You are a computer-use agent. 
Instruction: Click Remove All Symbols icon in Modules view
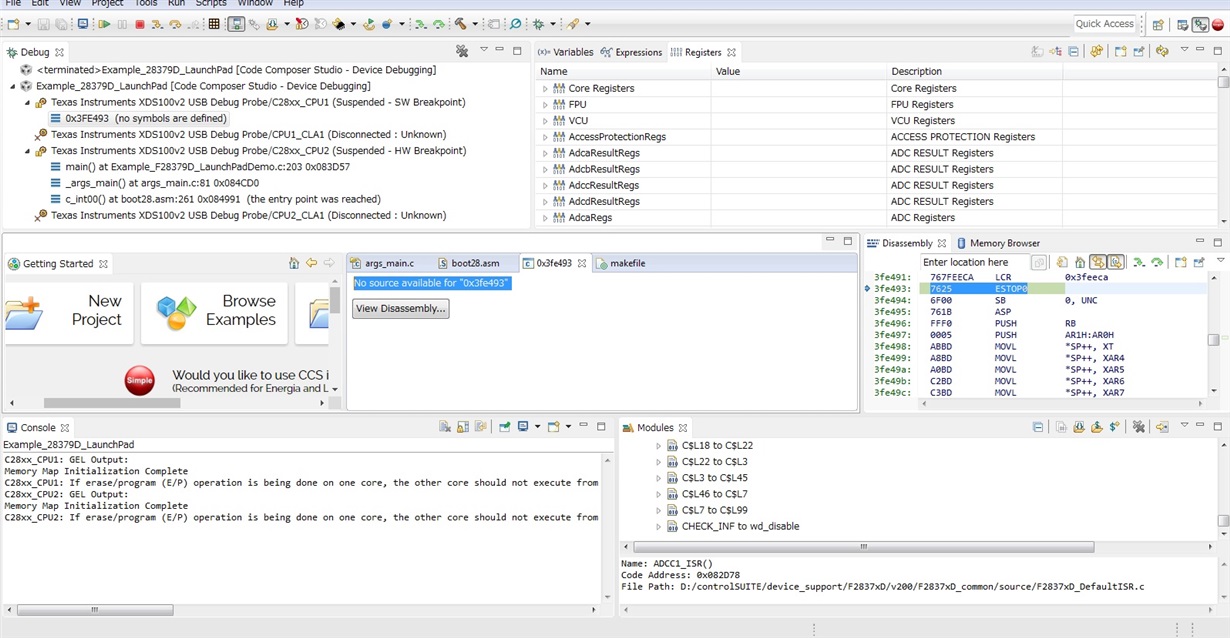[x=1139, y=427]
